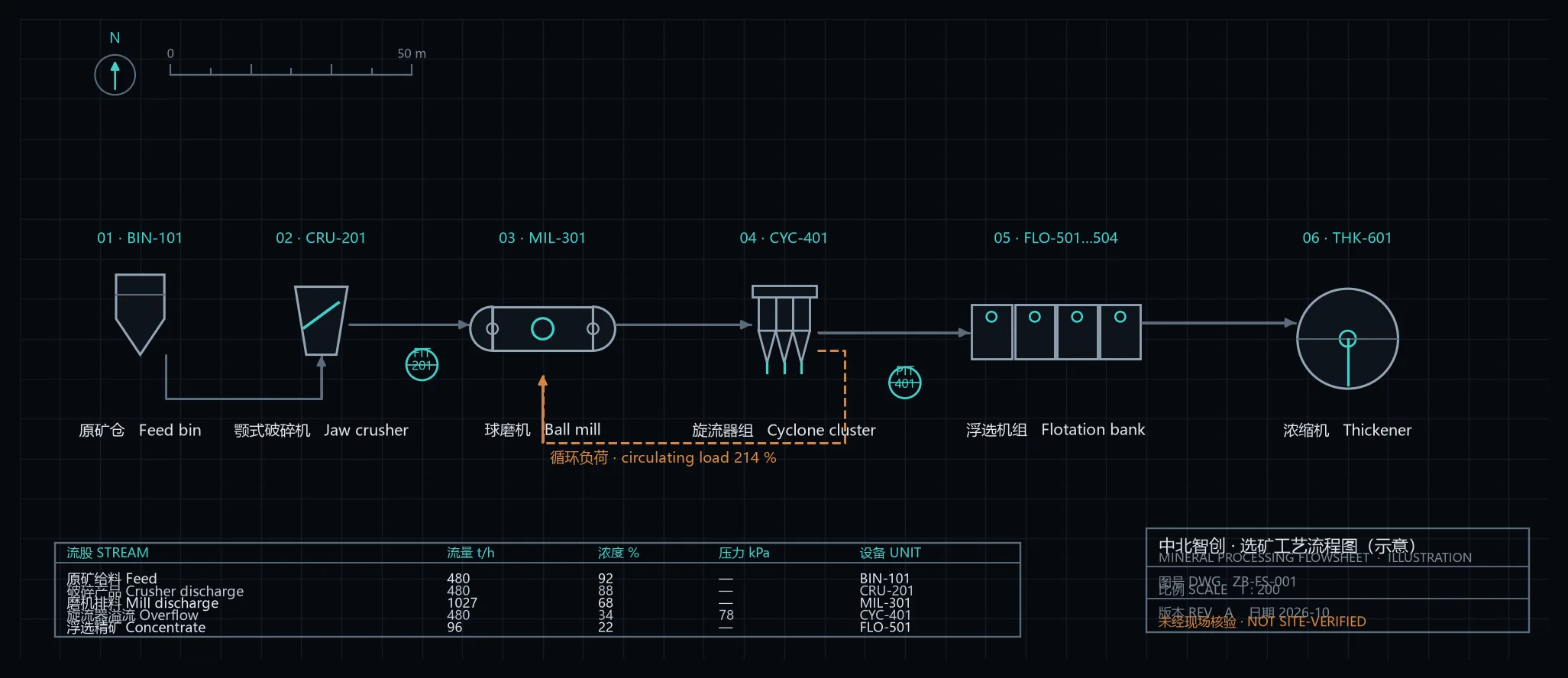Click the Feed bin hopper symbol
The image size is (1568, 678).
click(140, 315)
